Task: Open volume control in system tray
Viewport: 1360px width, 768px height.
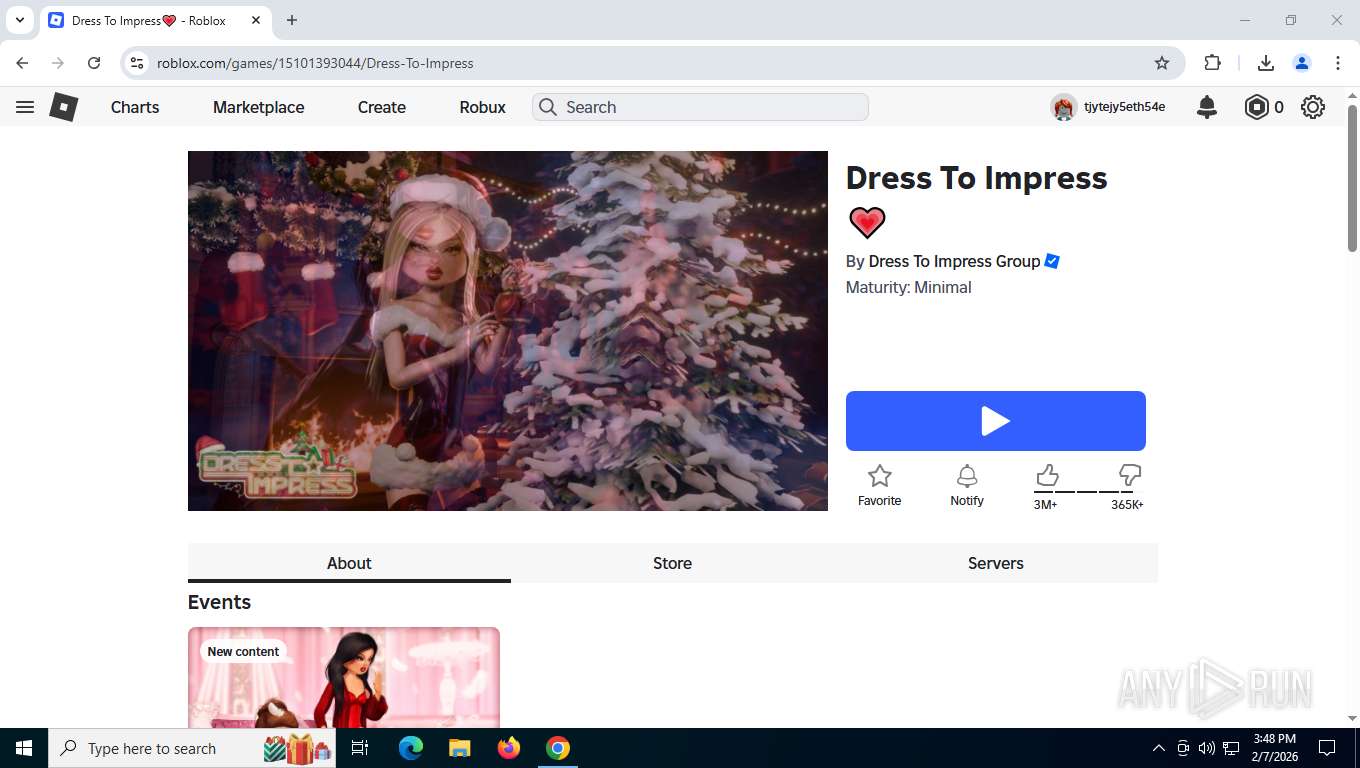Action: click(1207, 748)
